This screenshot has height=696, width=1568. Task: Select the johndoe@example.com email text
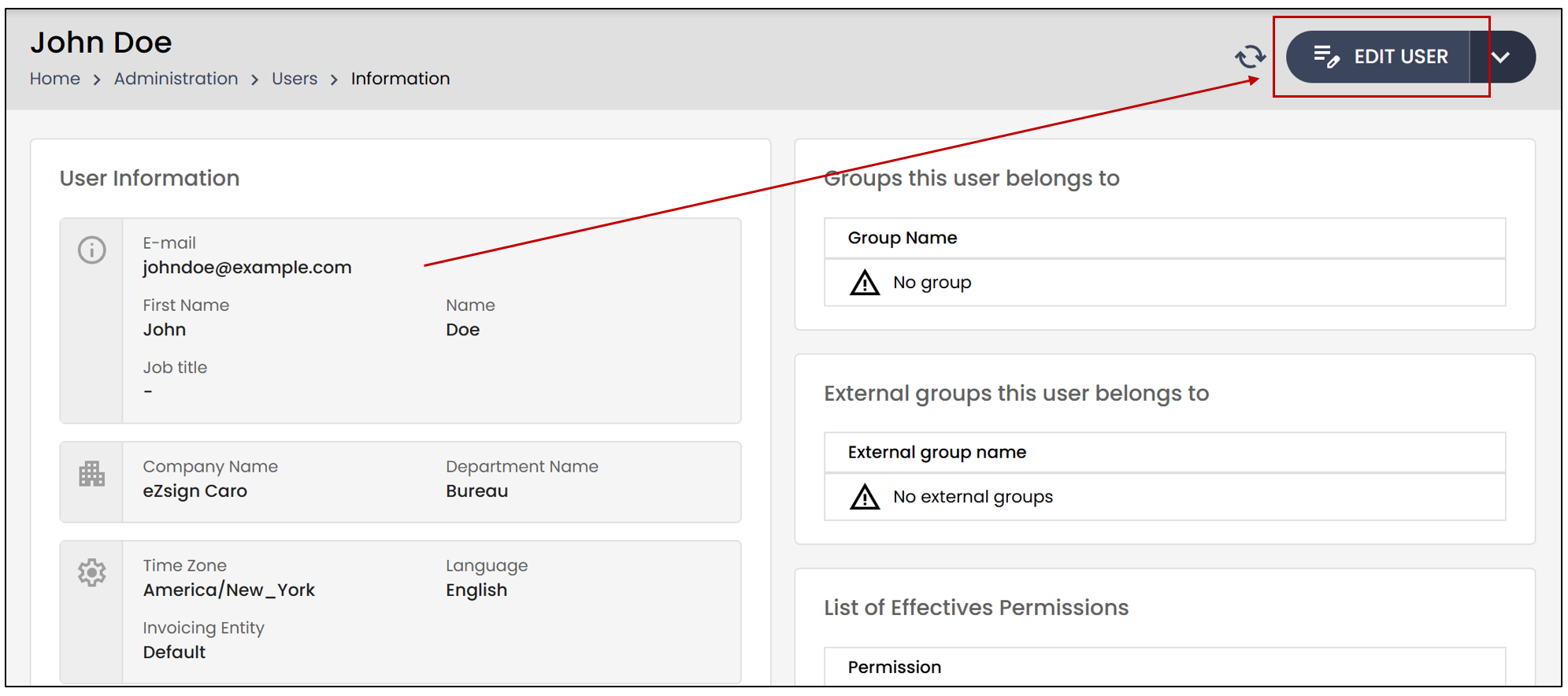[247, 268]
